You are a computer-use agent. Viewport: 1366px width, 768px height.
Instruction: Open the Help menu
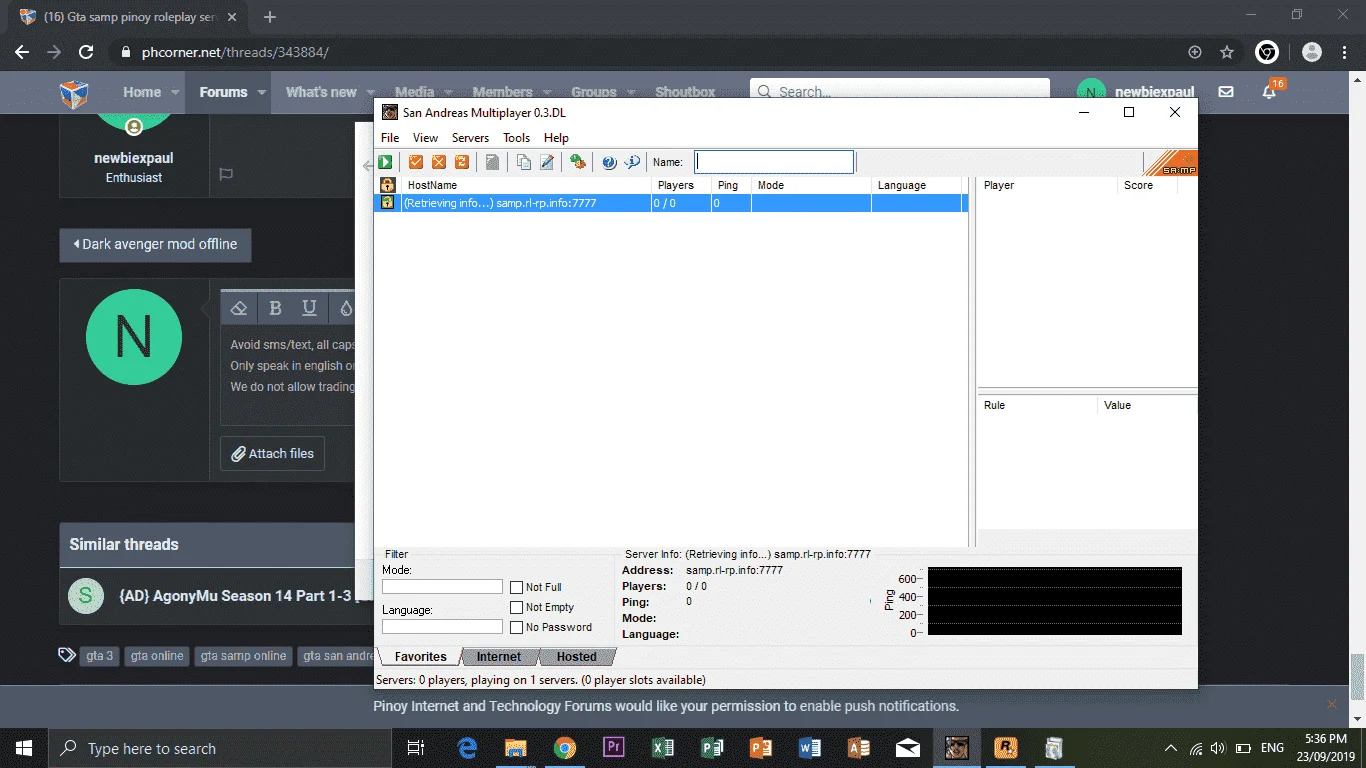556,138
